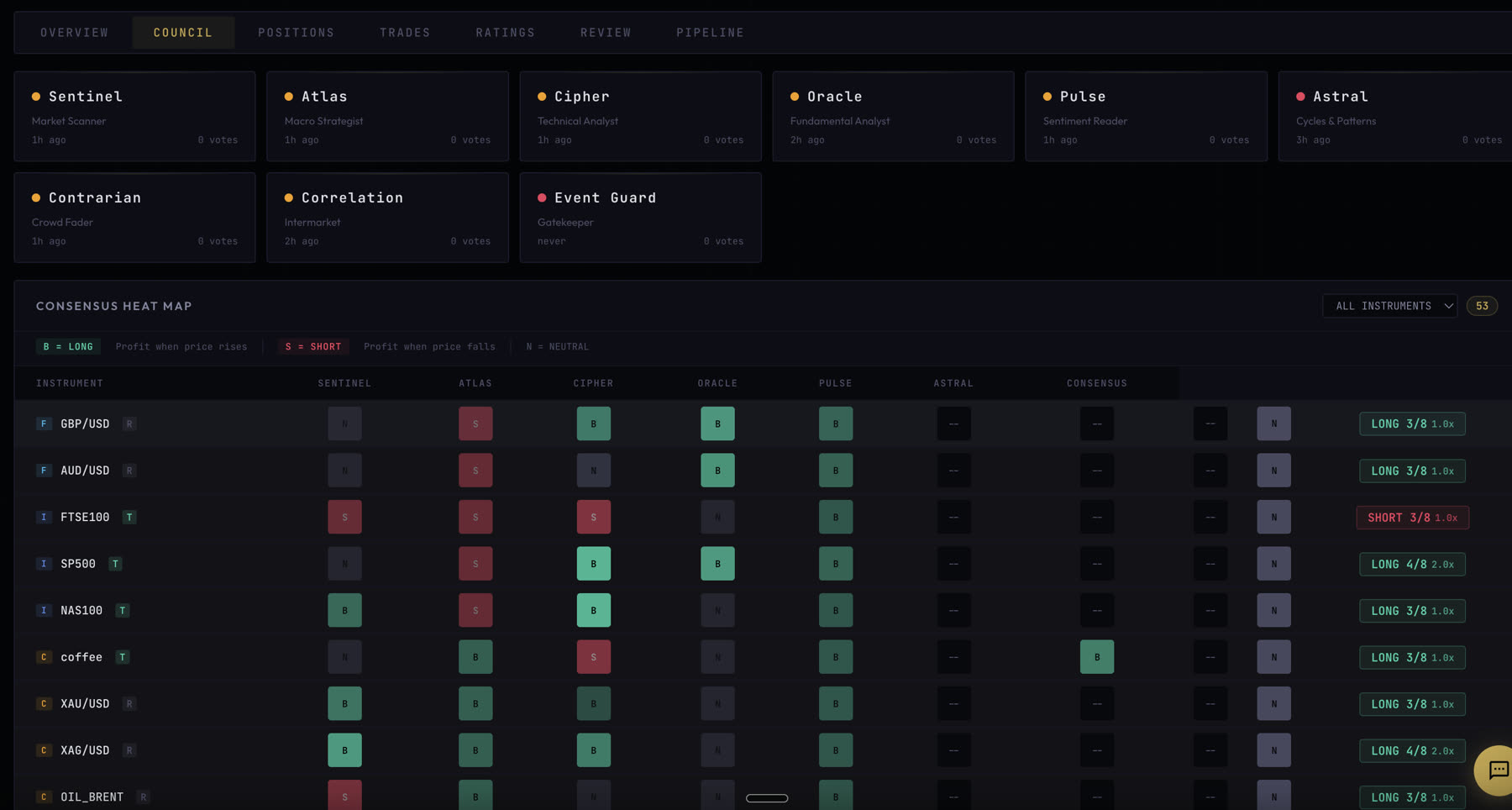Click the Sentinel N cell for GBP/USD
The height and width of the screenshot is (810, 1512).
click(344, 423)
